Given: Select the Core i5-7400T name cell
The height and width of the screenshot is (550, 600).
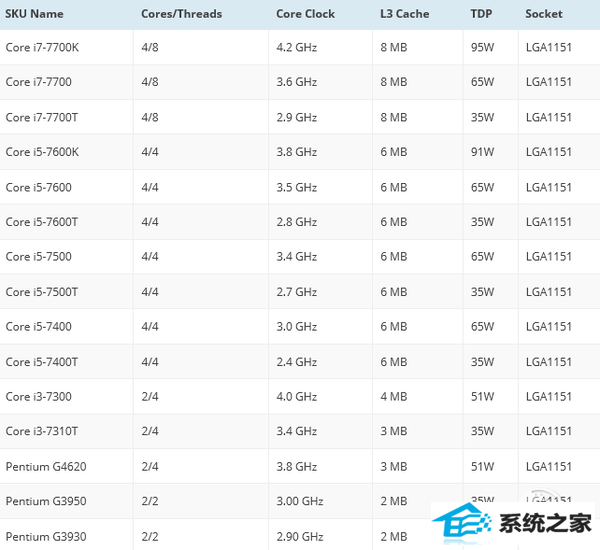Looking at the screenshot, I should tap(41, 362).
